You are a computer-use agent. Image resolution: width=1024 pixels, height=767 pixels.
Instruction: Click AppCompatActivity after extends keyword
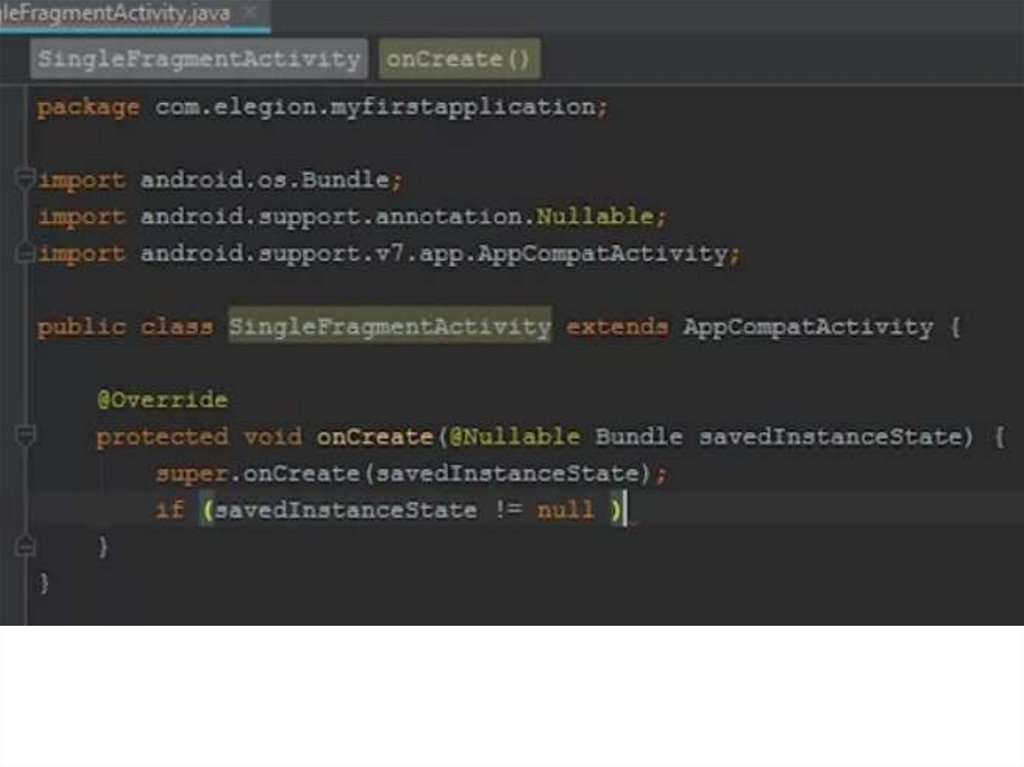(807, 327)
